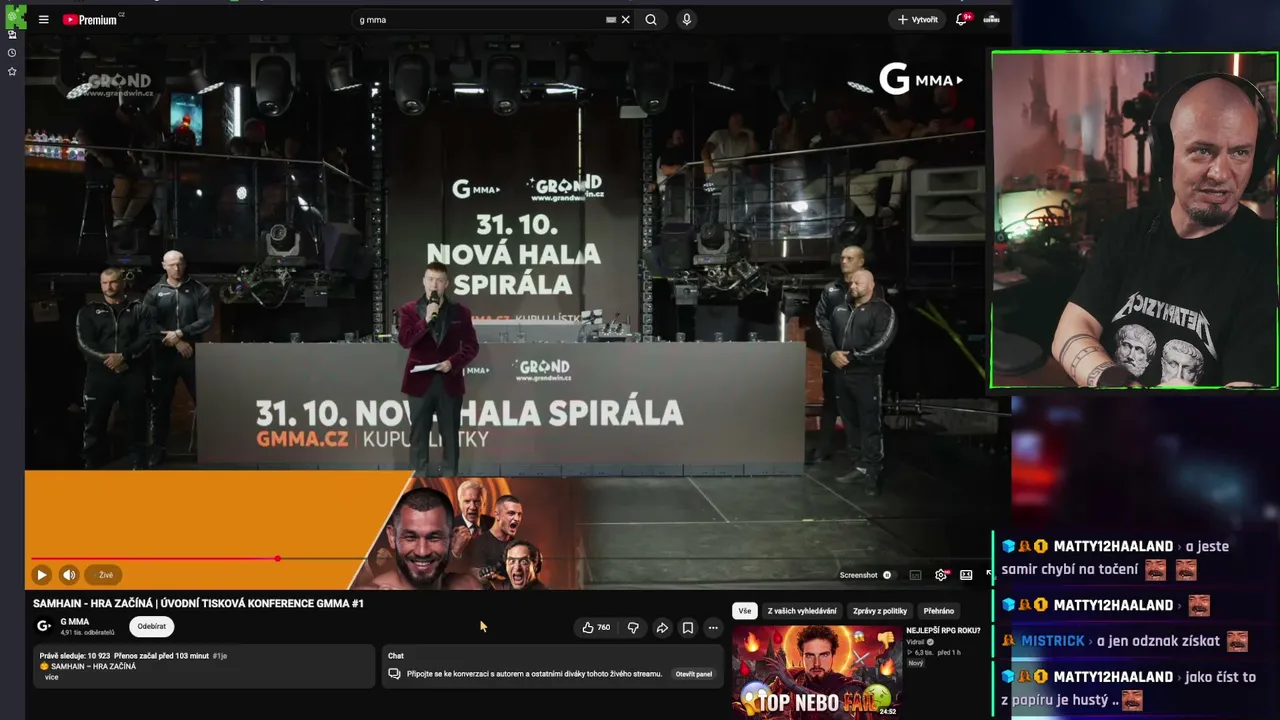Open 'NEJLEPŠÍ RPG ROKU?' video title
The height and width of the screenshot is (720, 1280).
943,631
